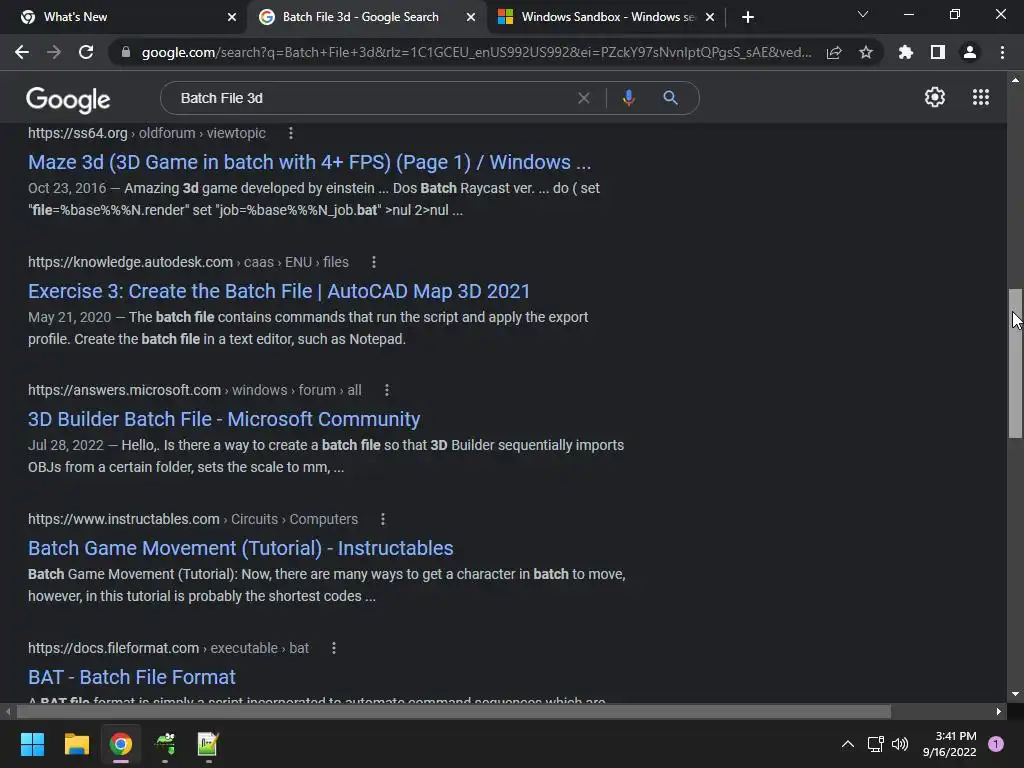This screenshot has width=1024, height=768.
Task: Open the tab search dropdown arrow
Action: pyautogui.click(x=863, y=14)
